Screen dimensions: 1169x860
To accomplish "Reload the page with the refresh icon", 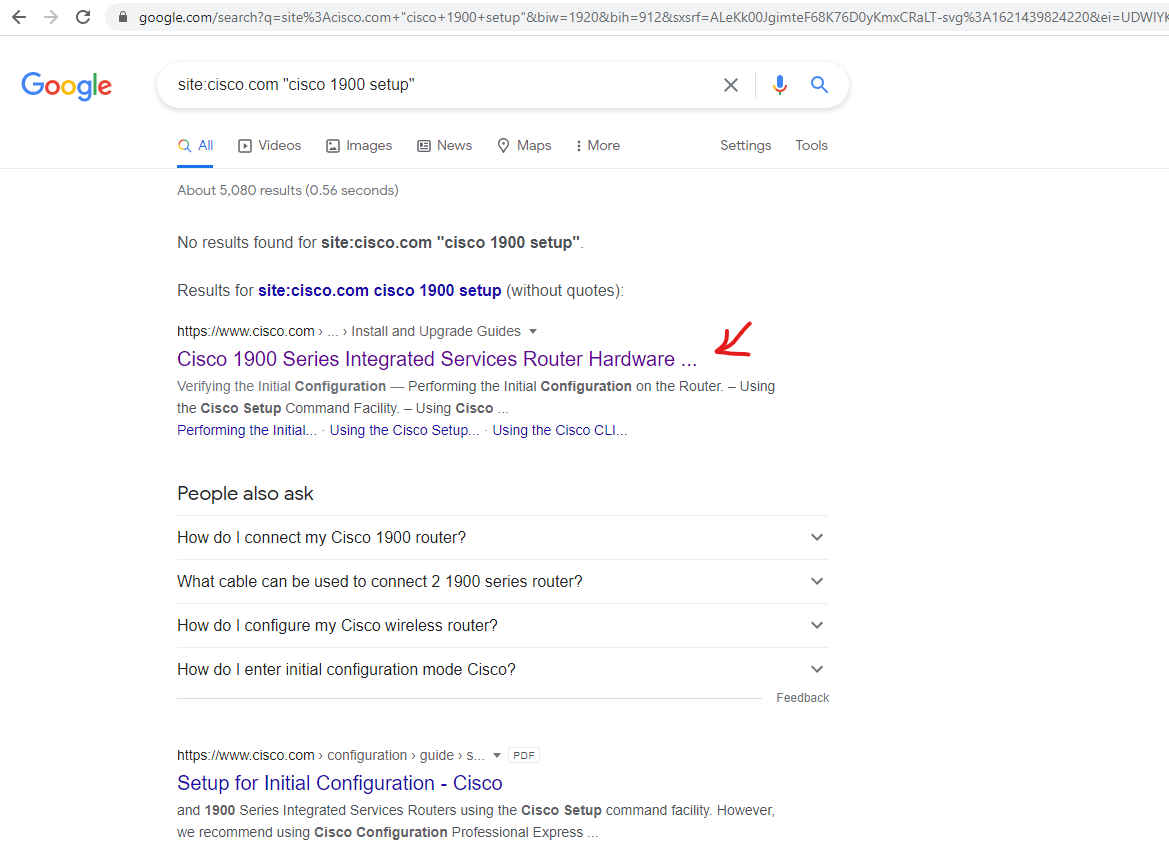I will (83, 17).
